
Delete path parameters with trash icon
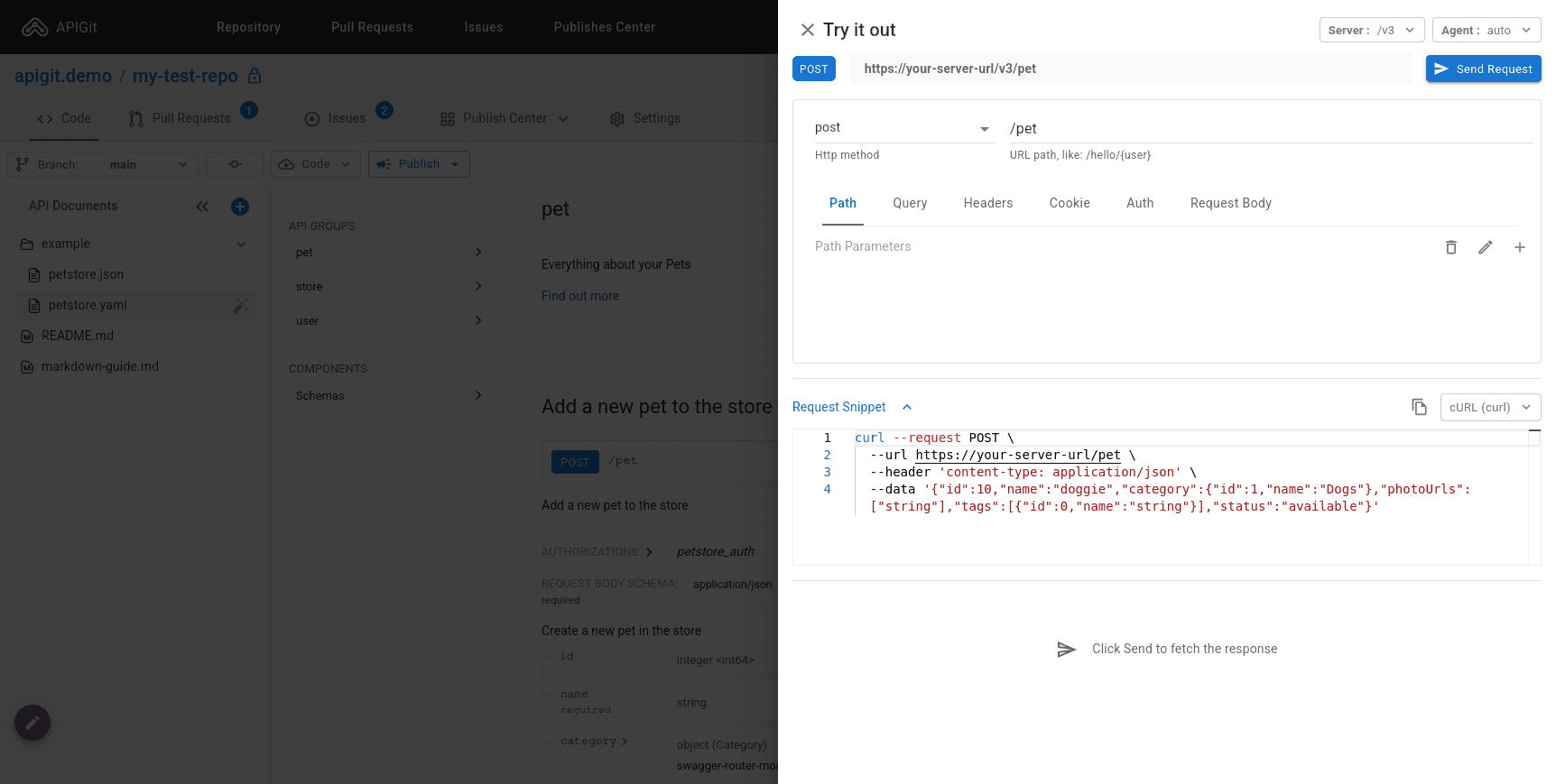[1451, 247]
